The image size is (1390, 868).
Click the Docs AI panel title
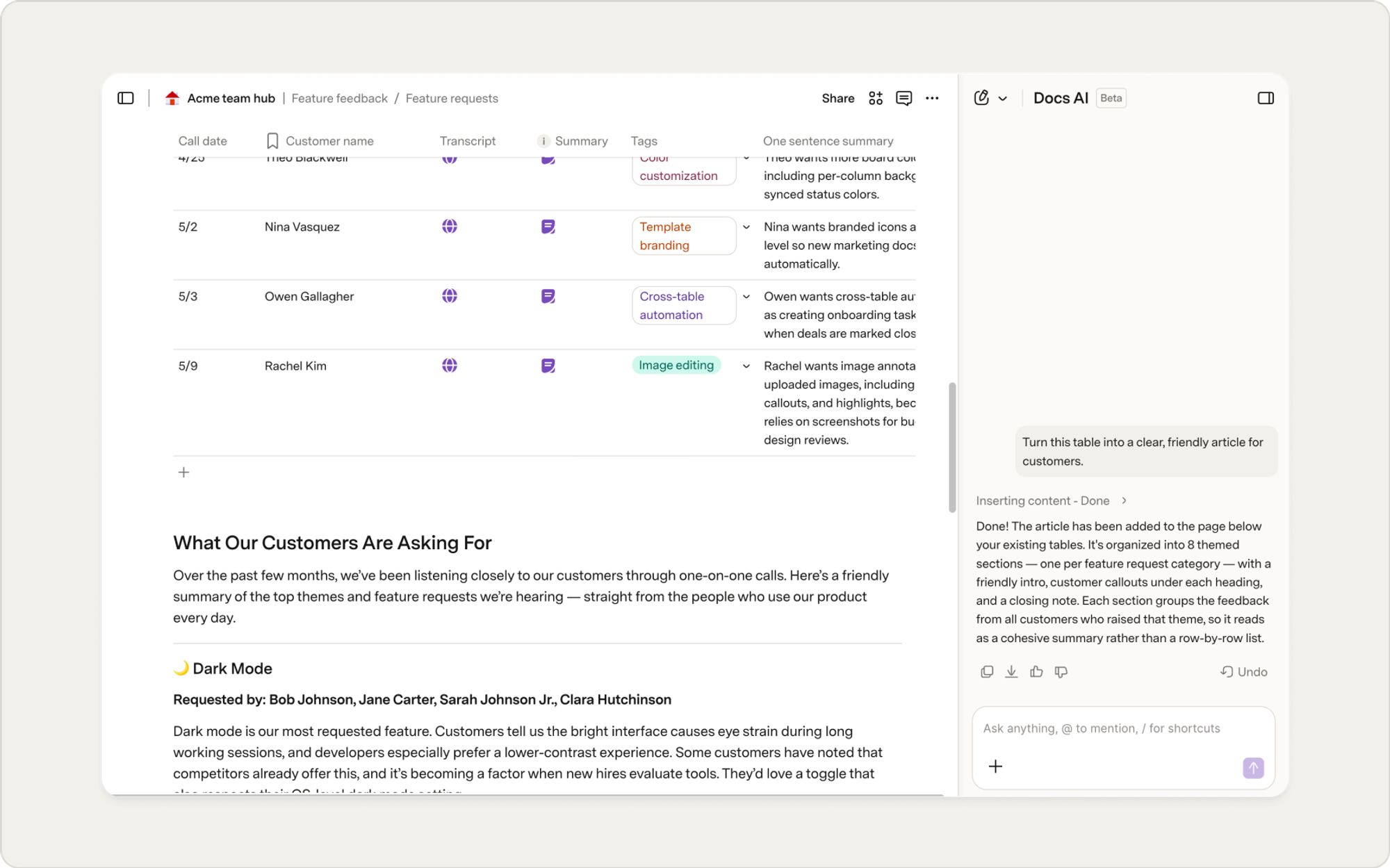1061,98
